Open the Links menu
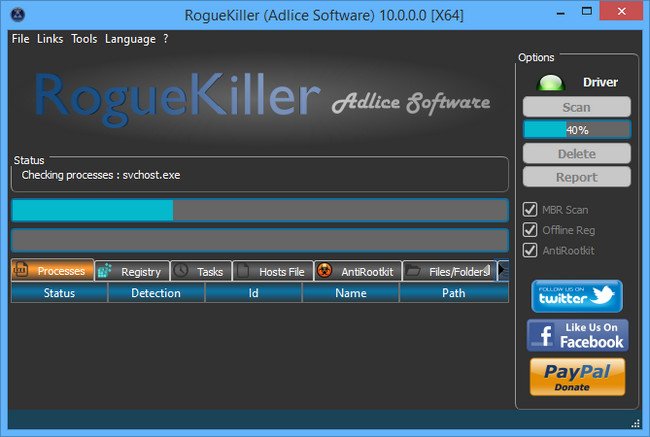650x437 pixels. tap(50, 39)
